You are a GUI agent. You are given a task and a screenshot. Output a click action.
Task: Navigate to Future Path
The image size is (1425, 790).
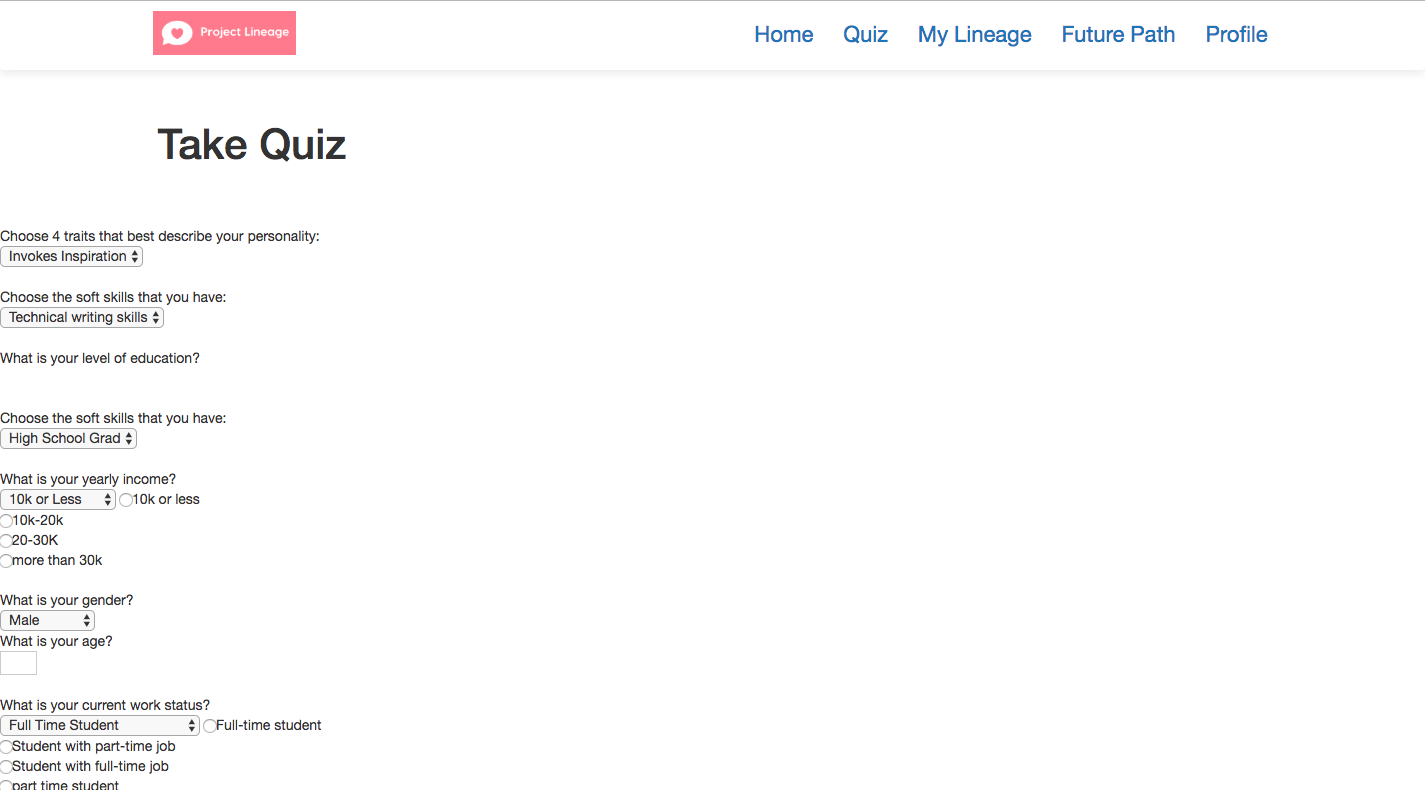click(1118, 34)
